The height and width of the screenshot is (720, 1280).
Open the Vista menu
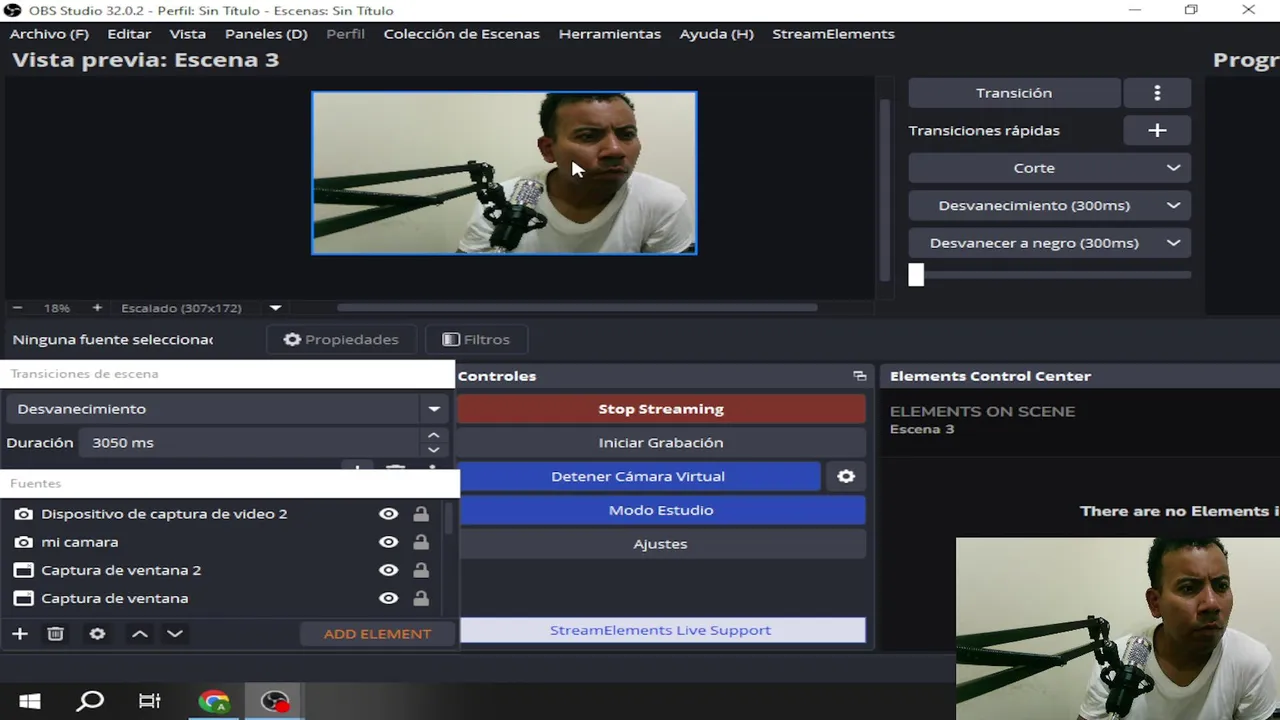click(188, 34)
